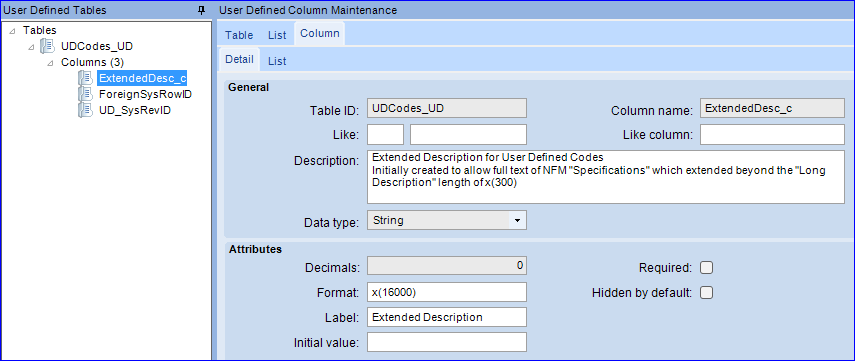Viewport: 855px width, 361px height.
Task: Select the Detail sub-tab
Action: click(239, 59)
